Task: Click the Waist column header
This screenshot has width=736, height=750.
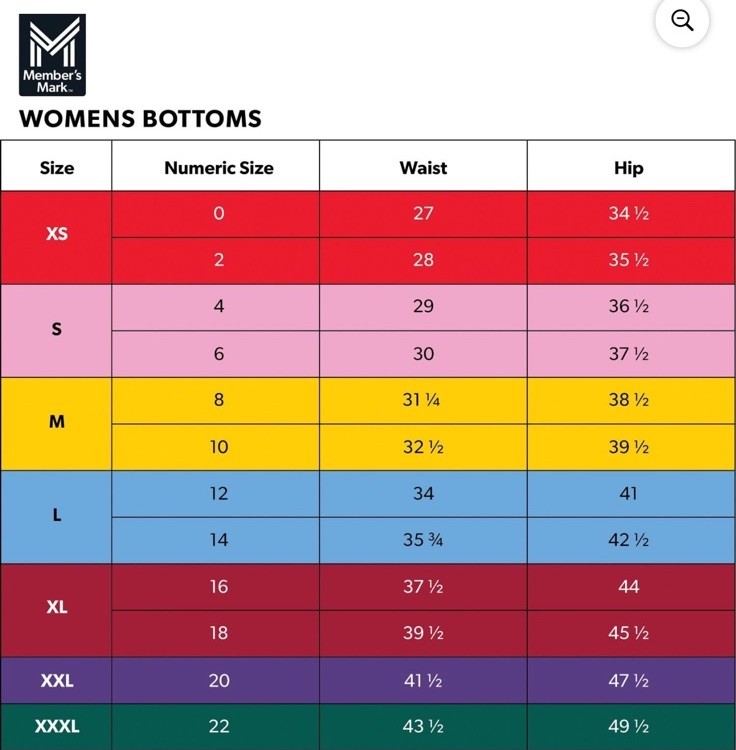Action: click(423, 167)
